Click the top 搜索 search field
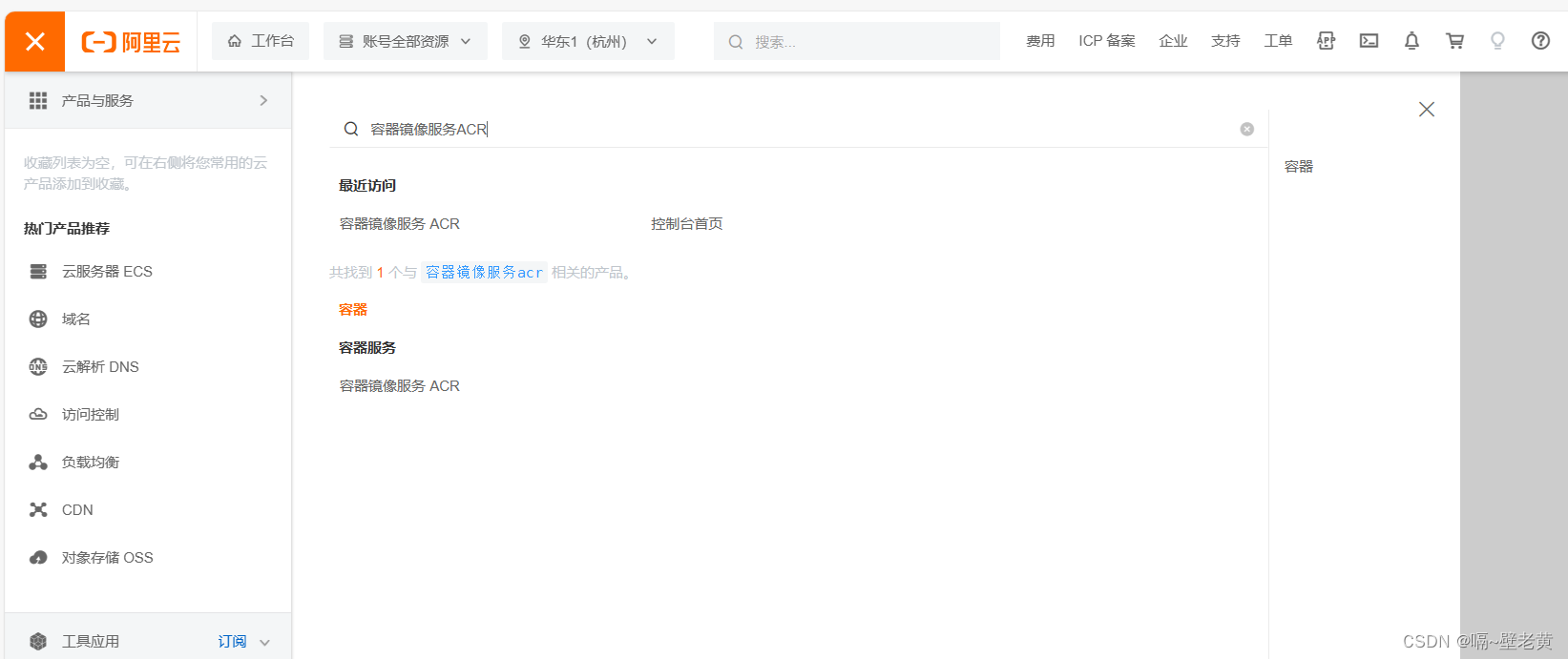1568x659 pixels. pos(857,41)
